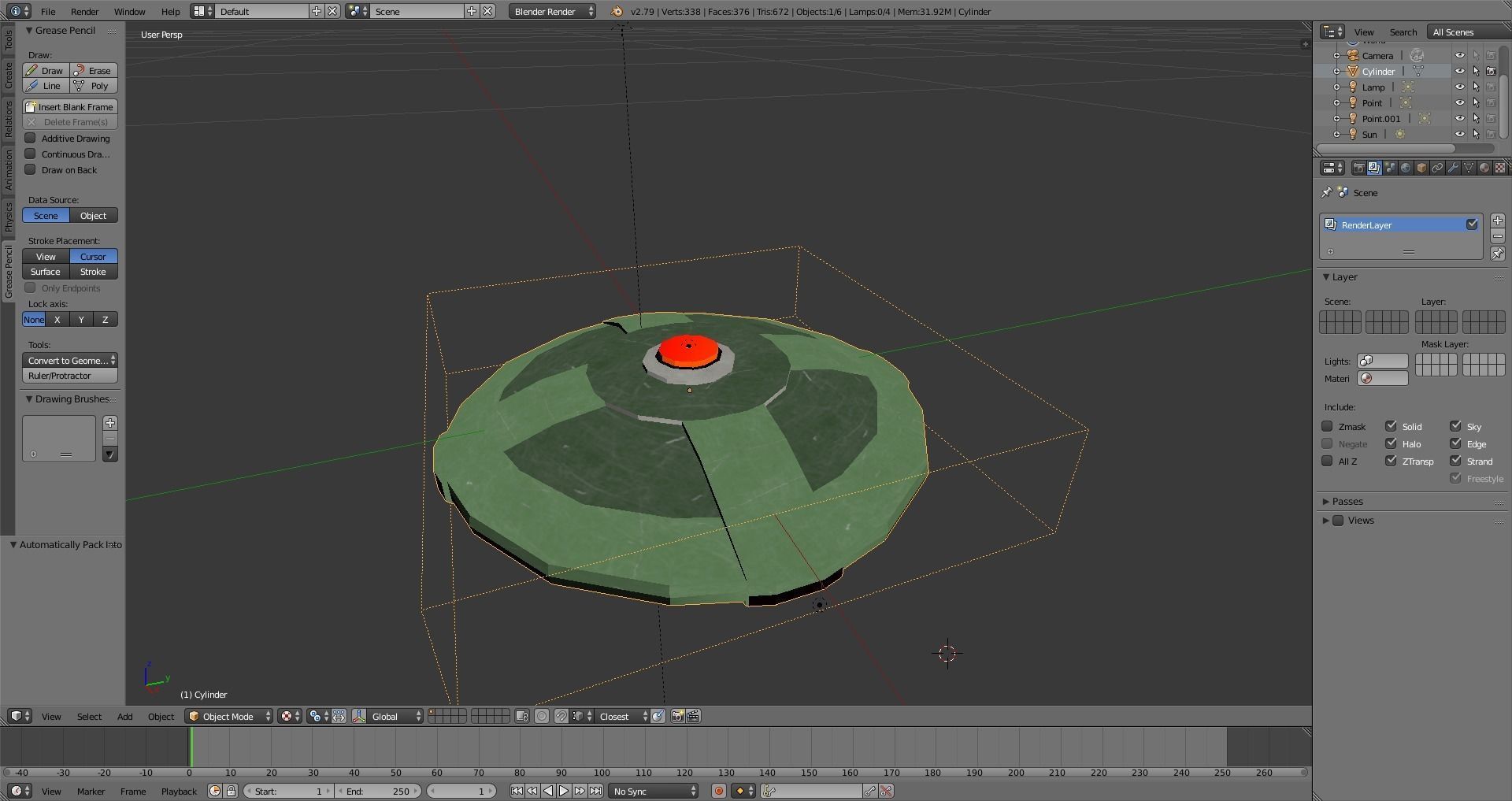Viewport: 1512px width, 801px height.
Task: Open the Render properties tab
Action: [1359, 167]
